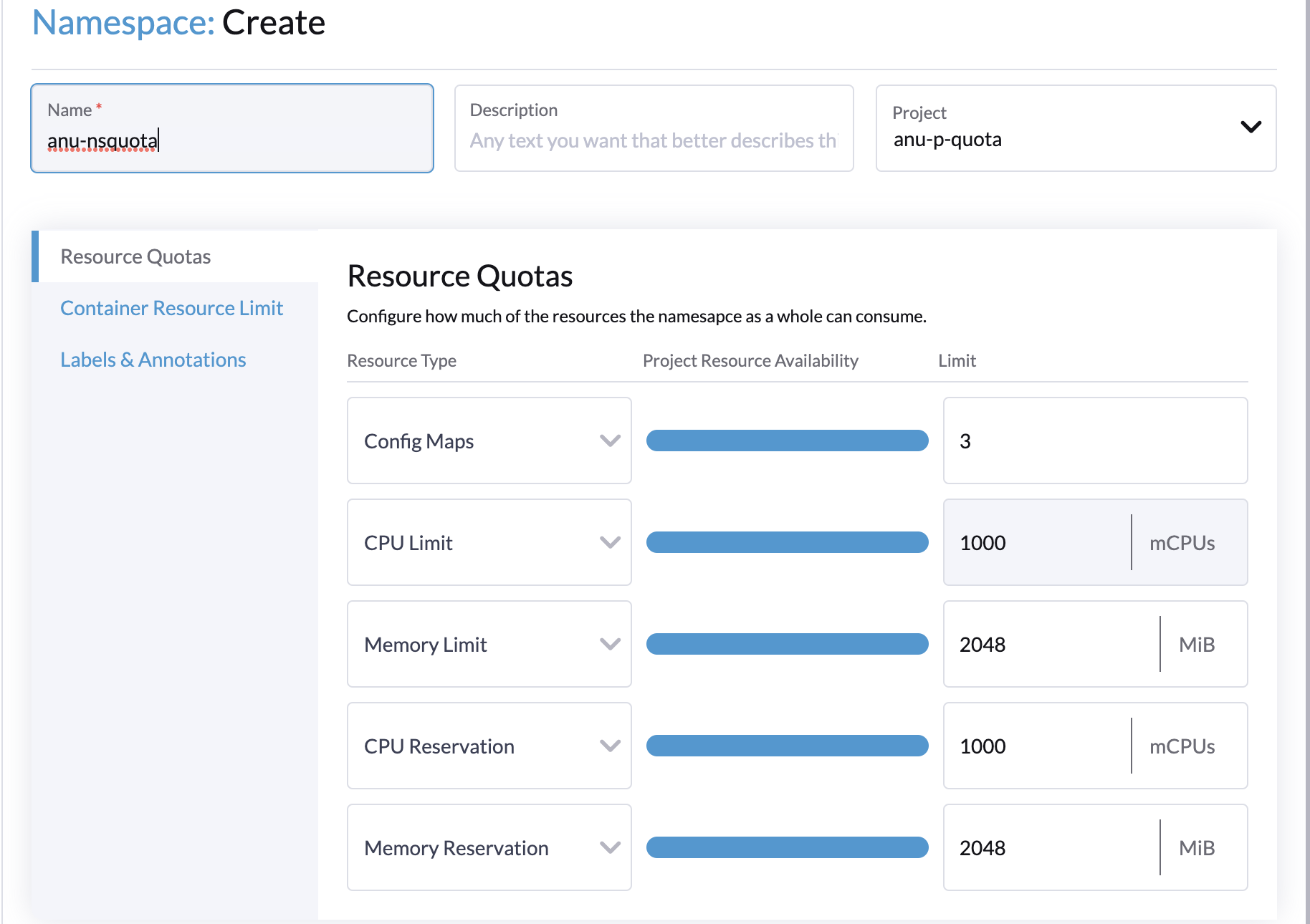Screen dimensions: 1310x924
Task: Click the CPU Reservation availability bar
Action: click(787, 746)
